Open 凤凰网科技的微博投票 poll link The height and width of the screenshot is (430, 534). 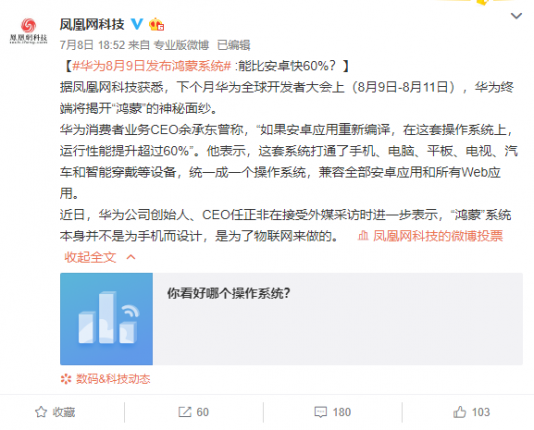tap(438, 236)
